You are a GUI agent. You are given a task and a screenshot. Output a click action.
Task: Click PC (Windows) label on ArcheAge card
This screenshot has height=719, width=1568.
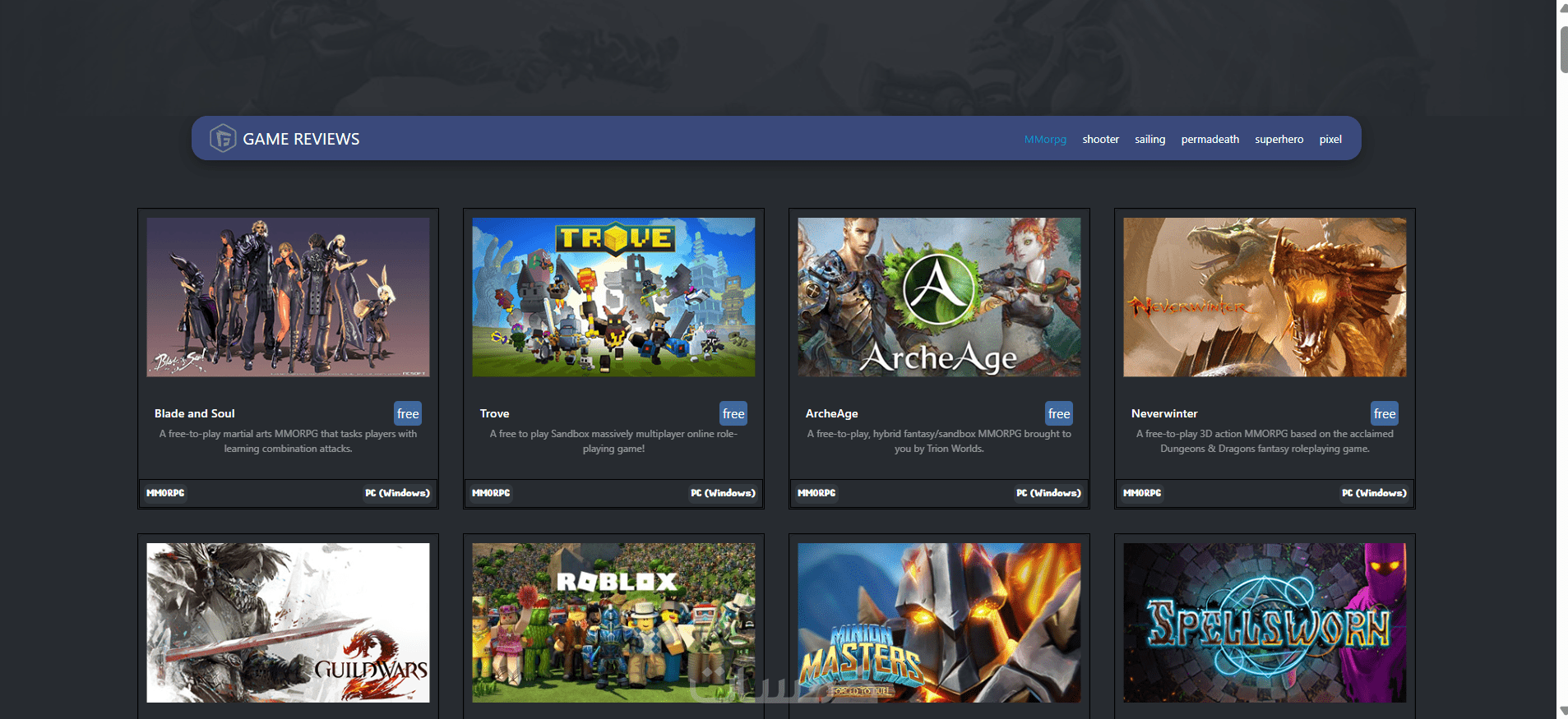(x=1048, y=493)
